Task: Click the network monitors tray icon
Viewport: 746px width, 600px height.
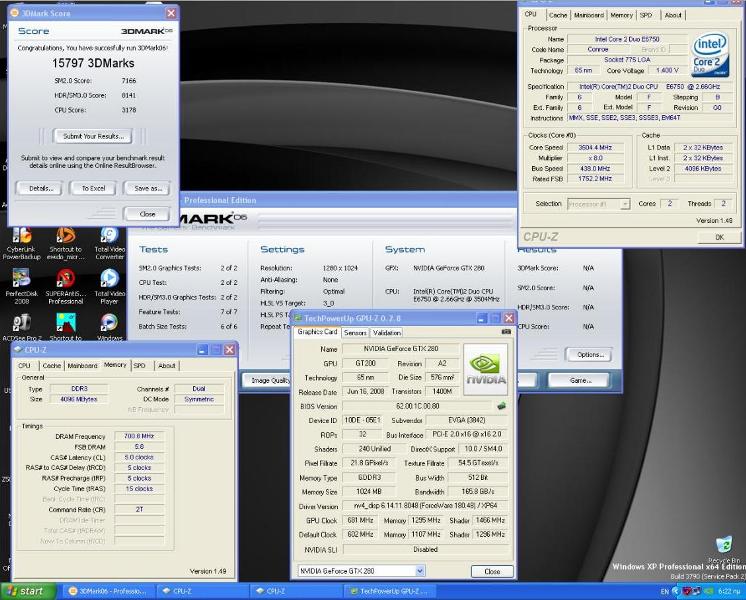Action: point(697,591)
